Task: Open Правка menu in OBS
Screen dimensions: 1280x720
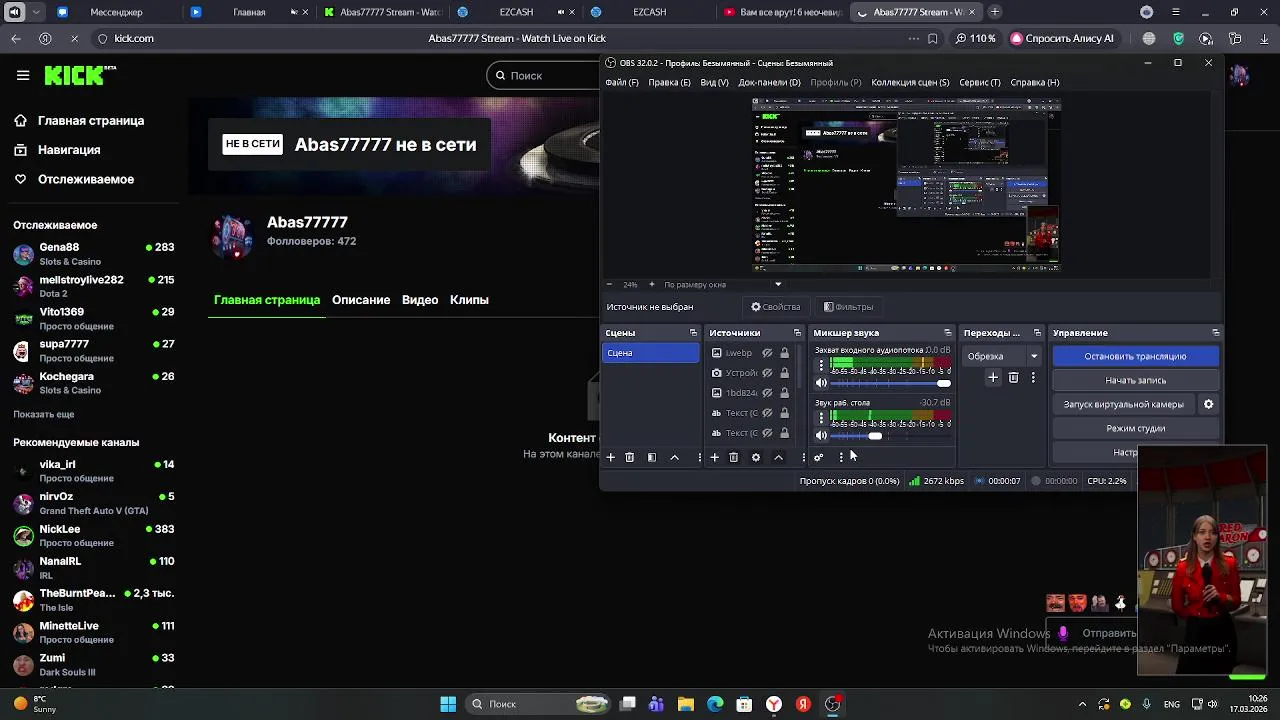Action: pyautogui.click(x=669, y=82)
